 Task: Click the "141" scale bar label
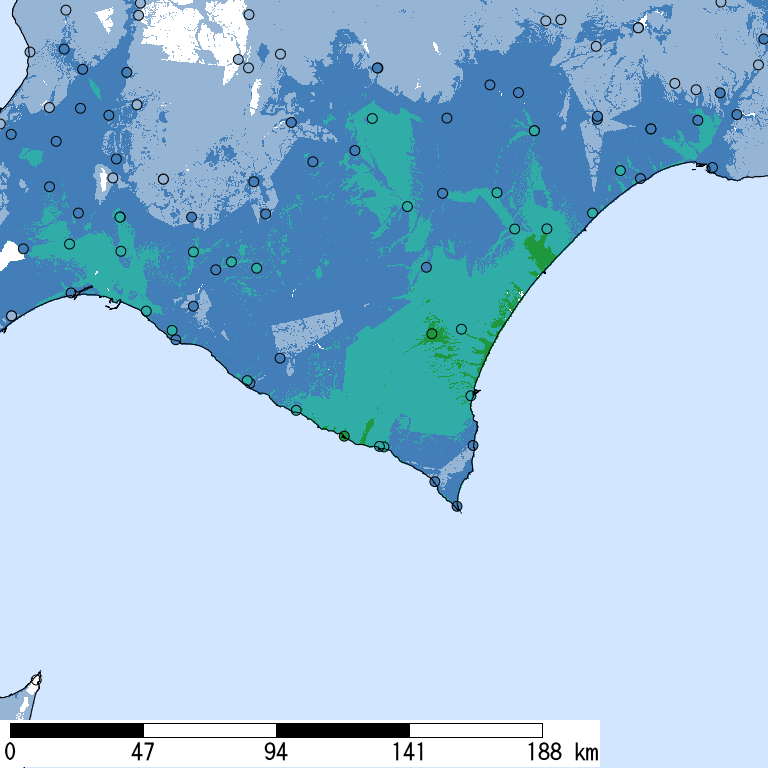[409, 752]
